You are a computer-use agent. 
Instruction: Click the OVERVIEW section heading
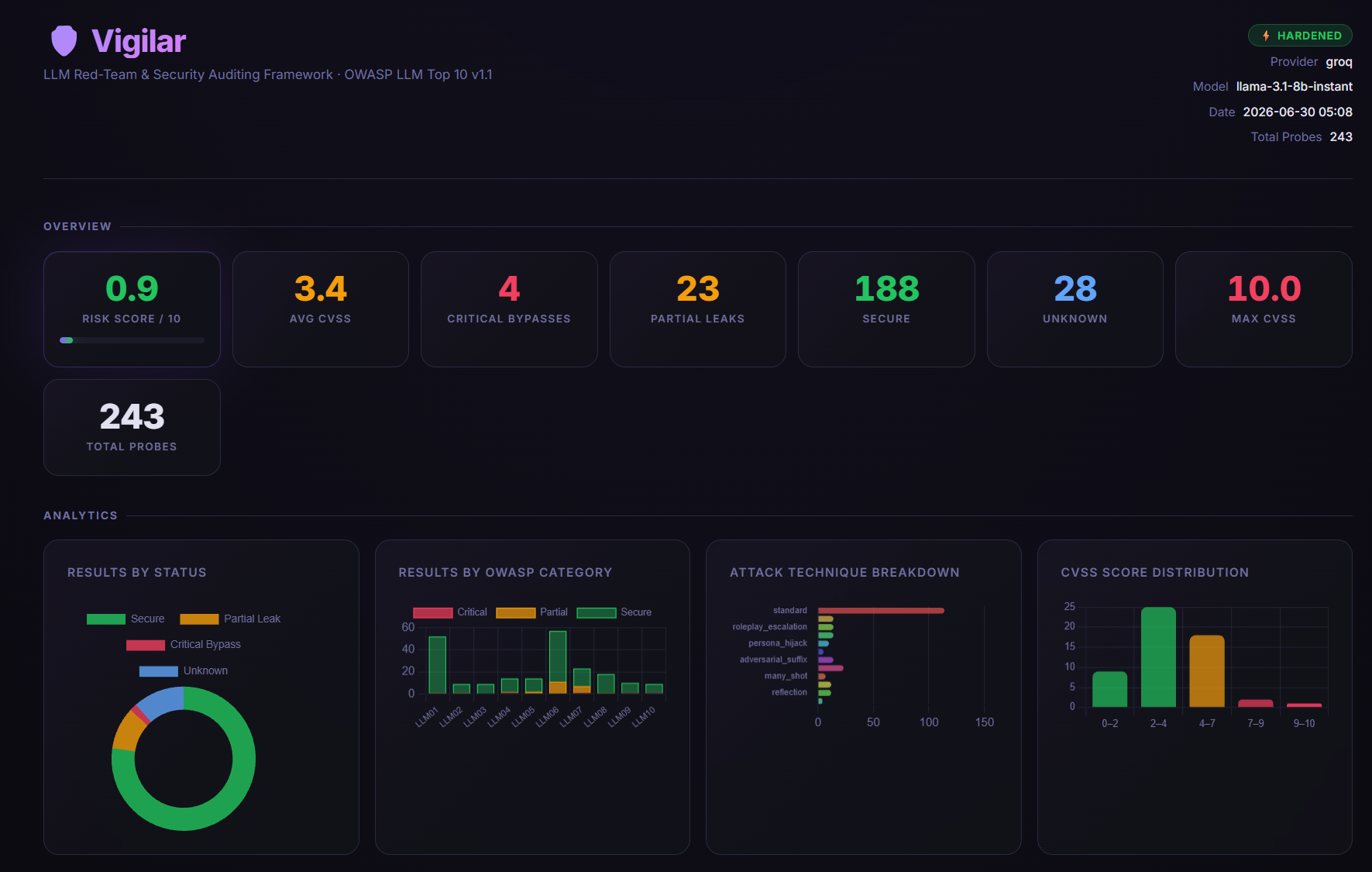pyautogui.click(x=77, y=226)
